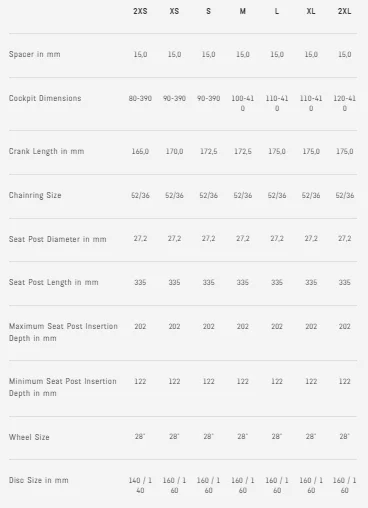This screenshot has width=368, height=508.
Task: Click Minimum Seat Post Insertion Depth label
Action: (63, 387)
